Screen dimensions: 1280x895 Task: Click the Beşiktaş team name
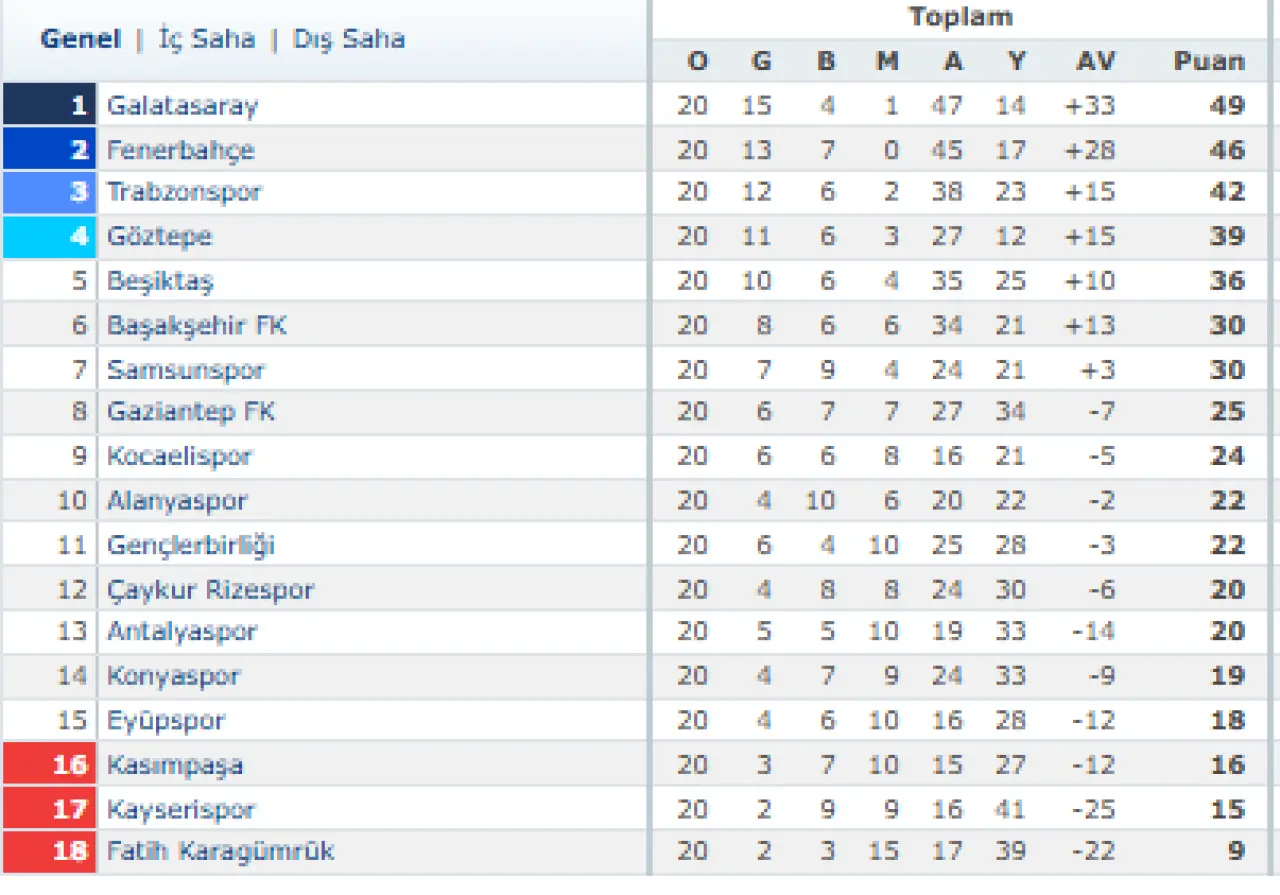[160, 281]
